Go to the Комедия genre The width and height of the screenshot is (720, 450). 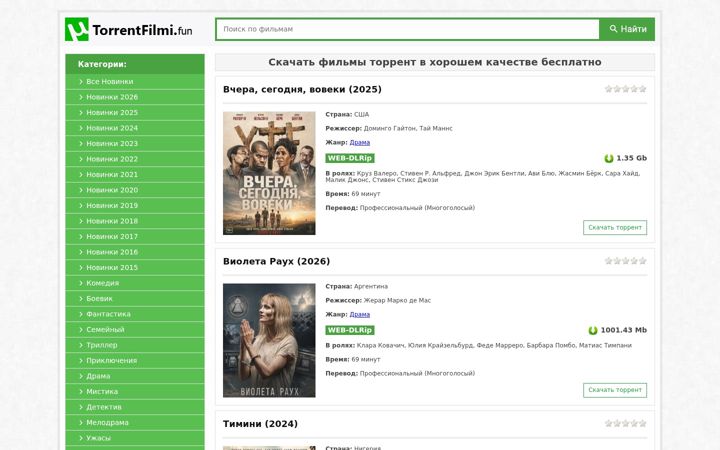(135, 283)
